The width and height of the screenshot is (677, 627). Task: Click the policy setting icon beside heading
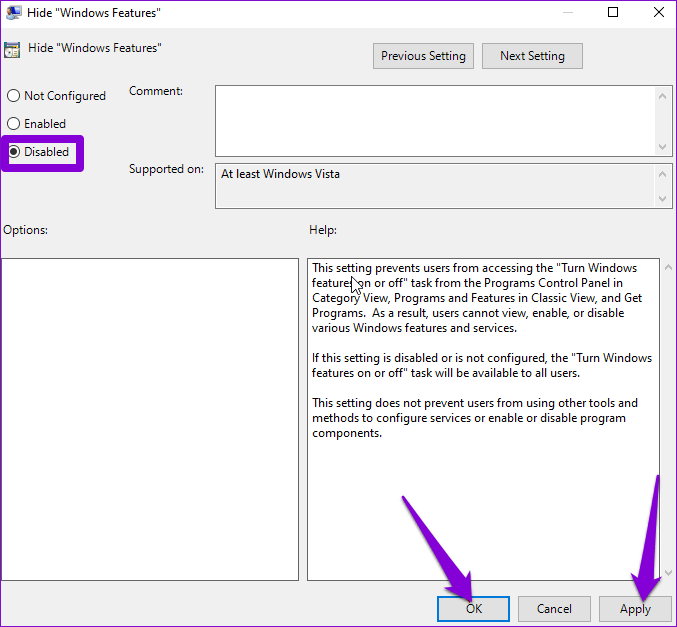pyautogui.click(x=12, y=50)
